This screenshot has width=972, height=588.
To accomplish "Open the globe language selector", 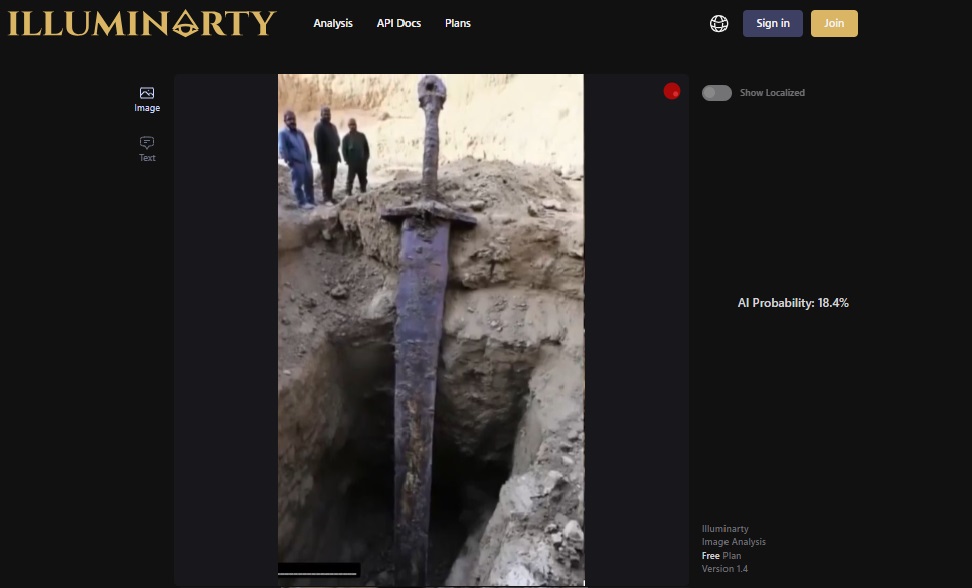I will 719,23.
